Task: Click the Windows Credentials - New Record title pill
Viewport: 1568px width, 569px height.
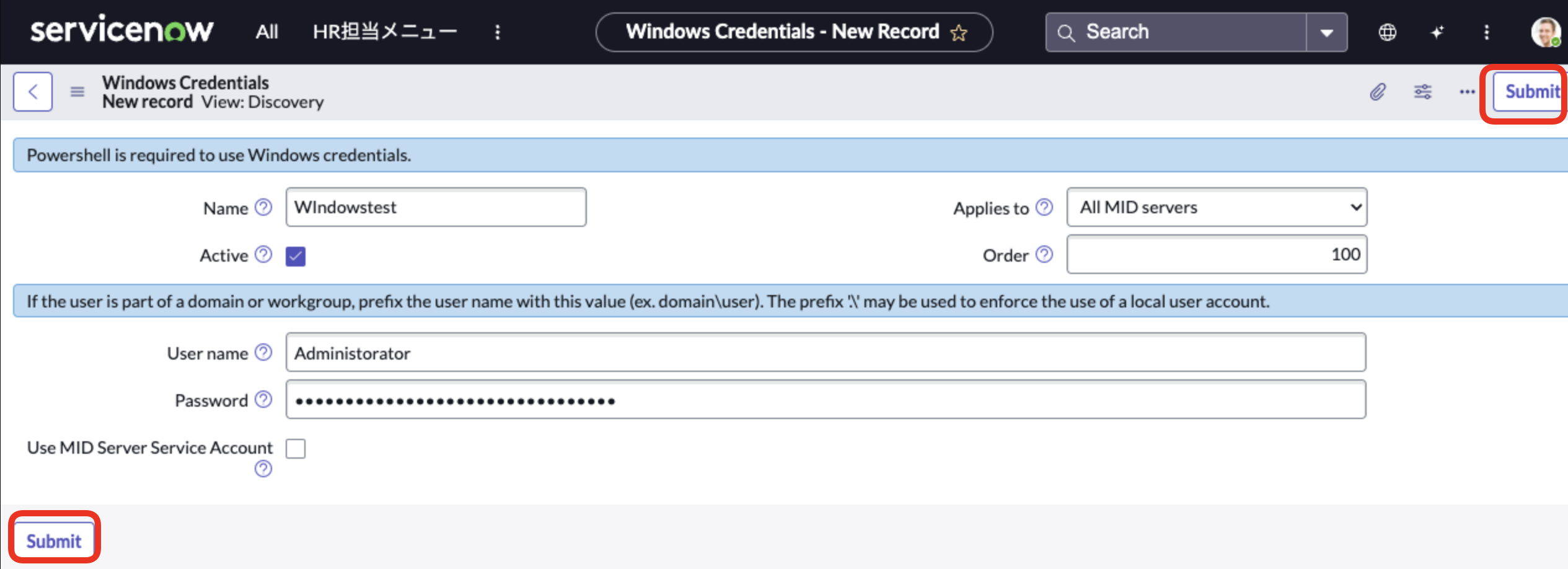Action: pyautogui.click(x=794, y=32)
